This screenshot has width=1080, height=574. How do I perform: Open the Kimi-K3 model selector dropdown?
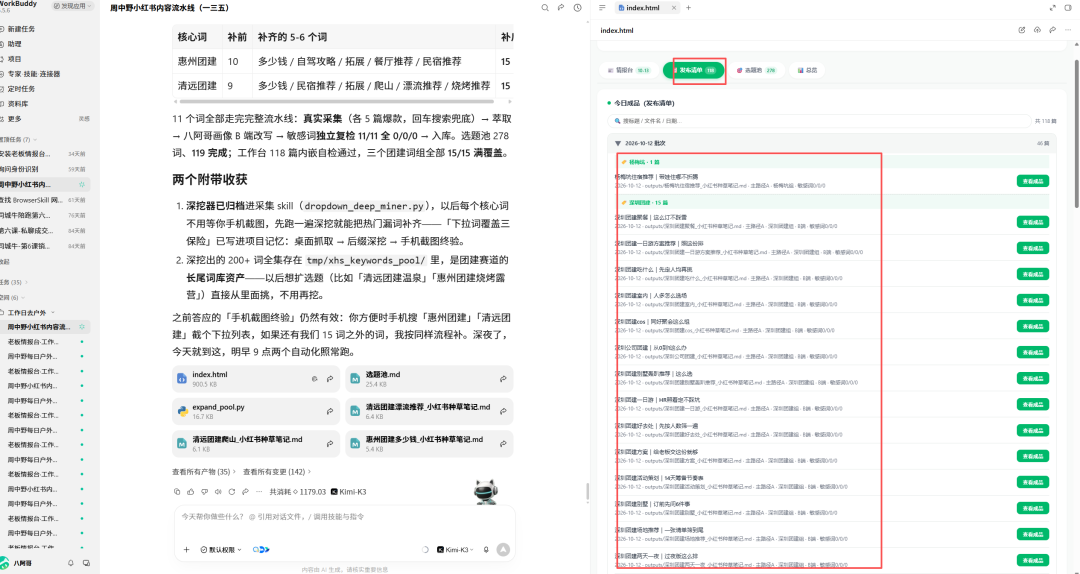pyautogui.click(x=456, y=550)
